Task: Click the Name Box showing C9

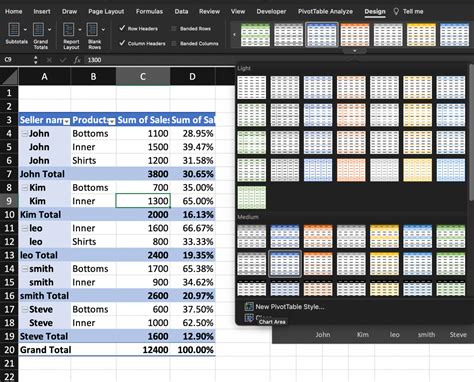Action: (x=17, y=60)
